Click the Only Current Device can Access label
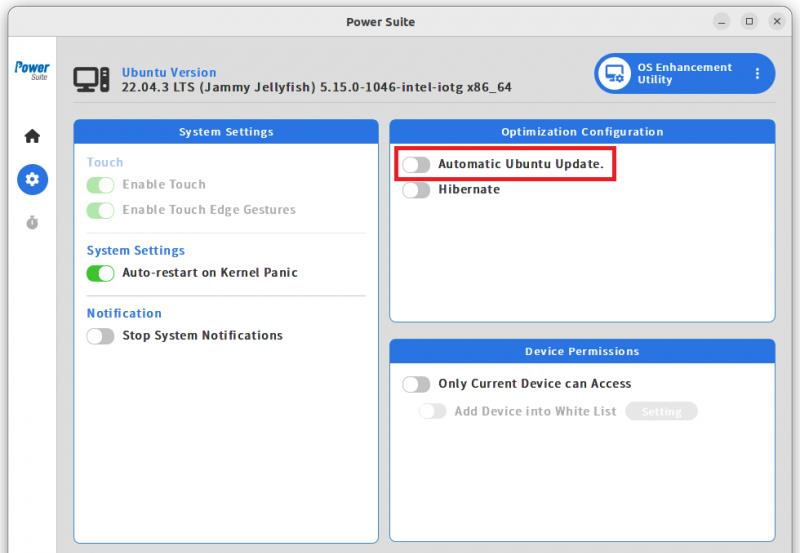The image size is (800, 553). 535,384
